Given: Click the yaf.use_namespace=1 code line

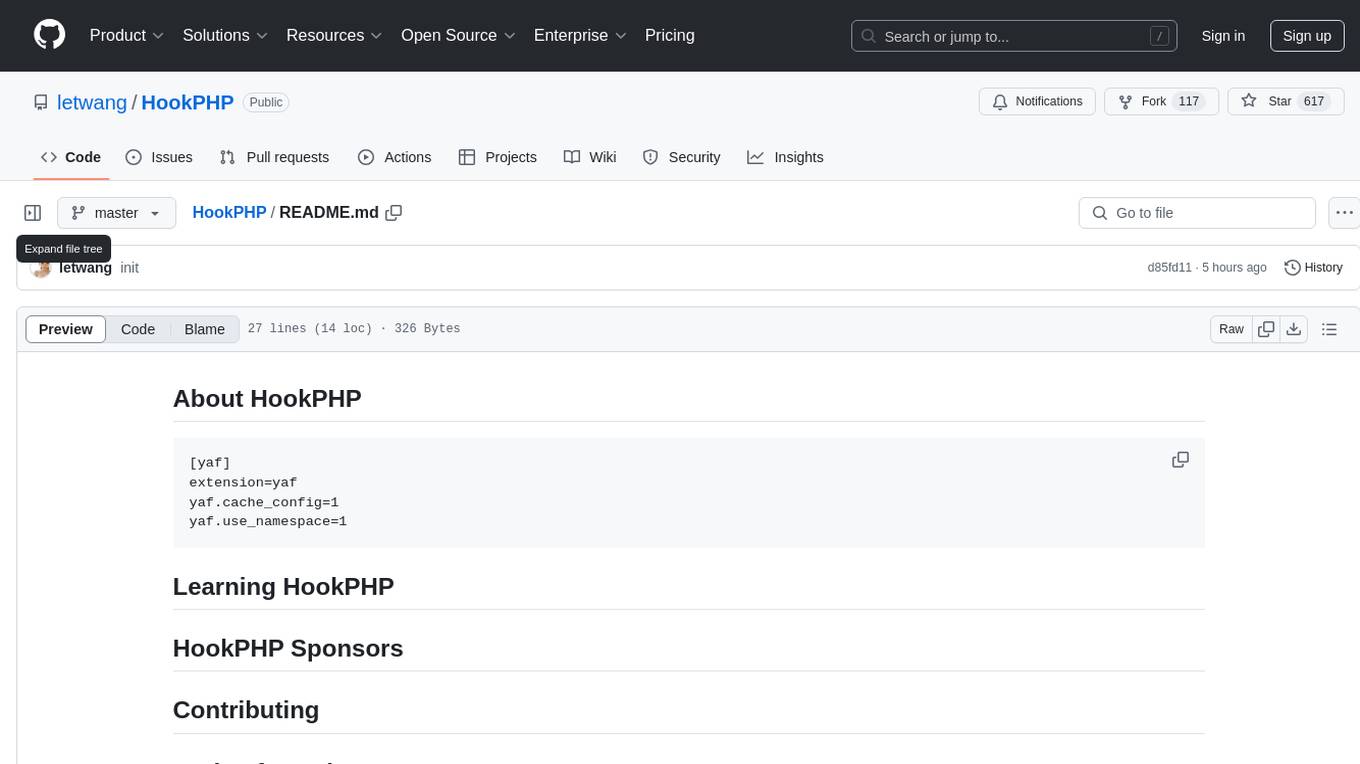Looking at the screenshot, I should (268, 521).
